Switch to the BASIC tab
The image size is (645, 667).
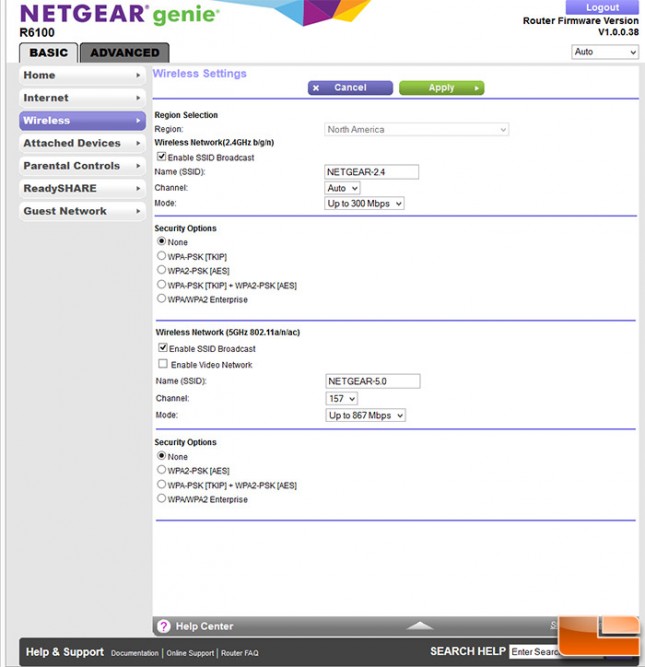[x=49, y=53]
